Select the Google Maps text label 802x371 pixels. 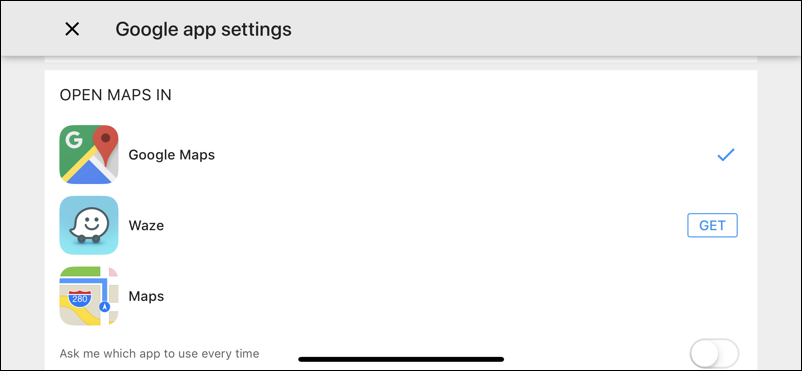pyautogui.click(x=171, y=155)
